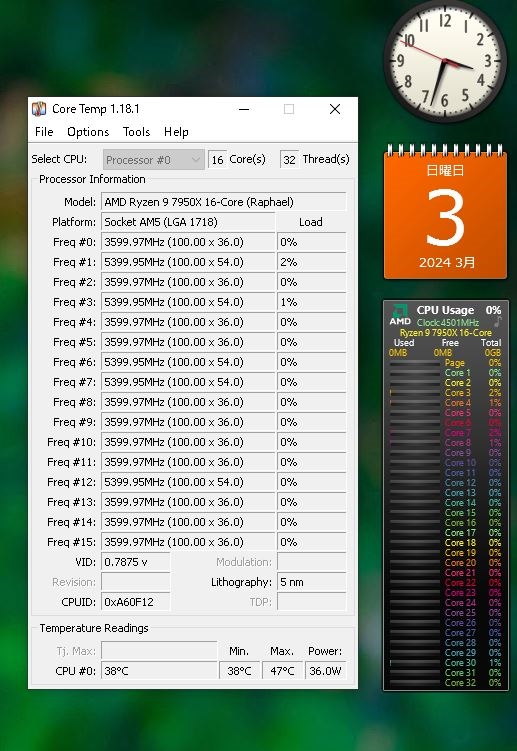This screenshot has height=751, width=517.
Task: Click the Core 32 label in CPU gadget
Action: click(x=460, y=683)
